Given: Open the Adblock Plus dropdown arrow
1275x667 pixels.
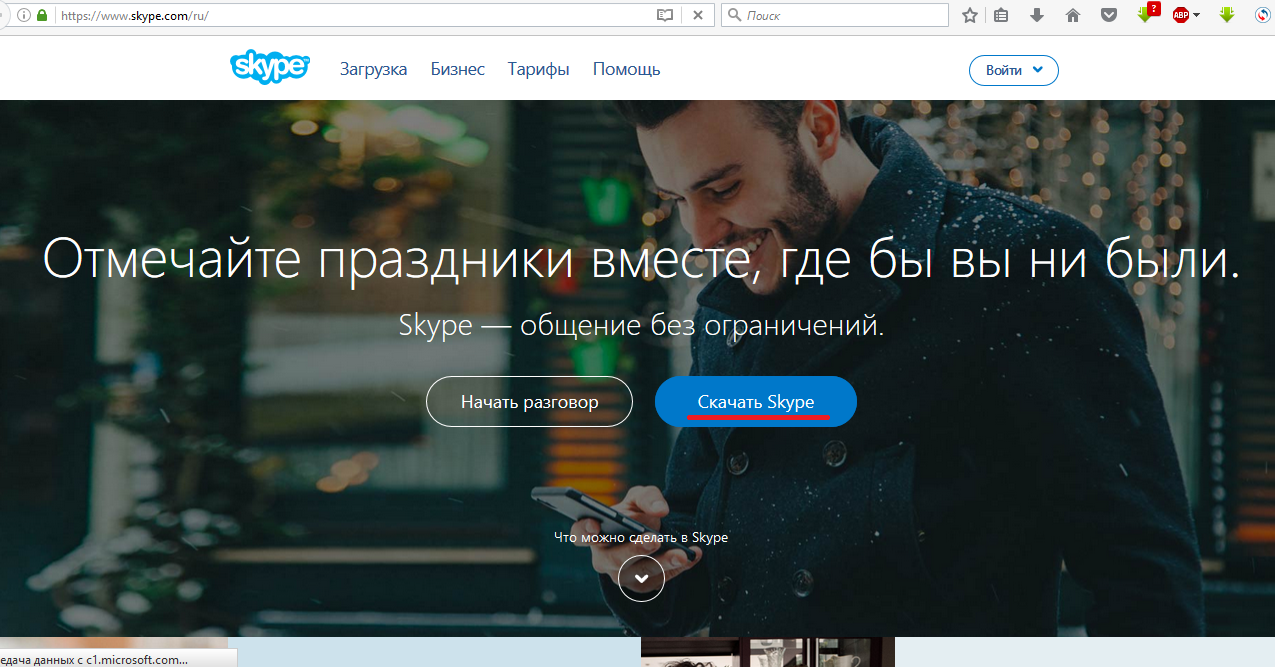Looking at the screenshot, I should point(1196,15).
